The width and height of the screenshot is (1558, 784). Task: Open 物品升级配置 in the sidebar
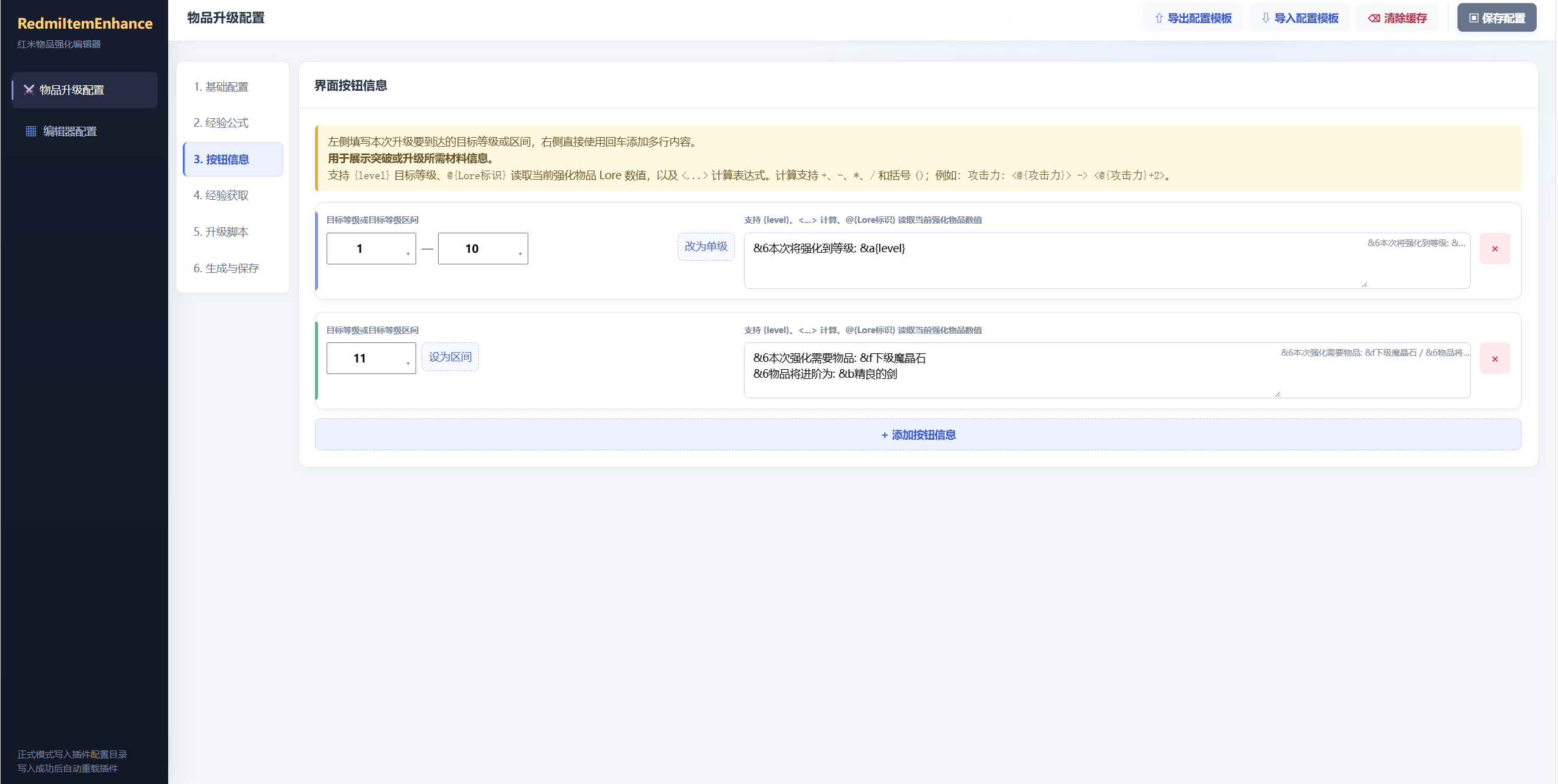click(x=84, y=90)
